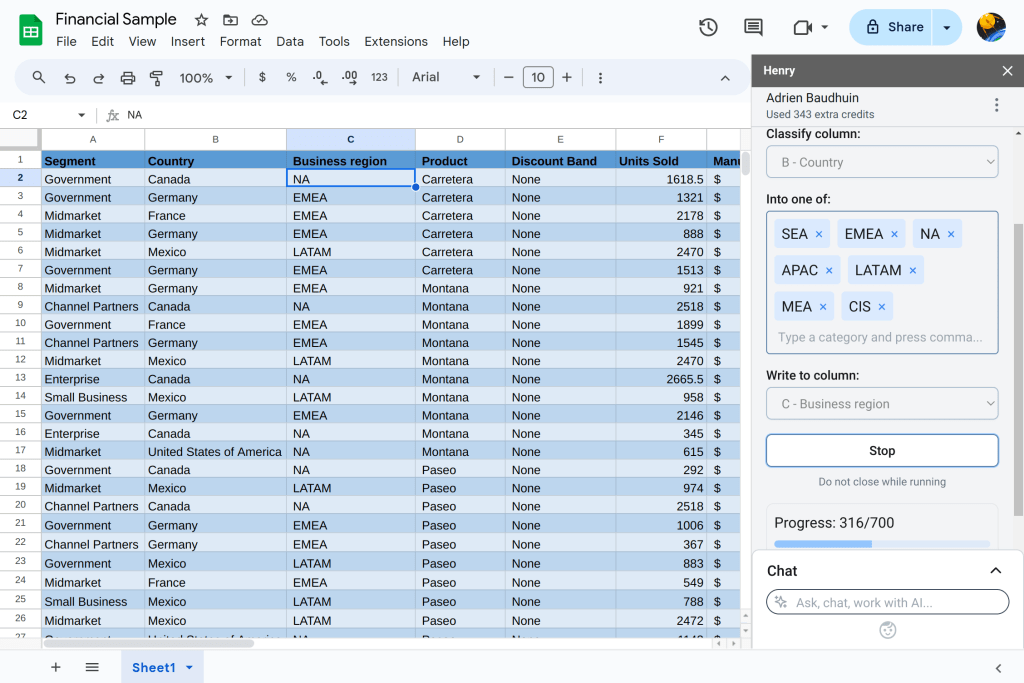Open the zoom 100% dropdown

coord(206,78)
